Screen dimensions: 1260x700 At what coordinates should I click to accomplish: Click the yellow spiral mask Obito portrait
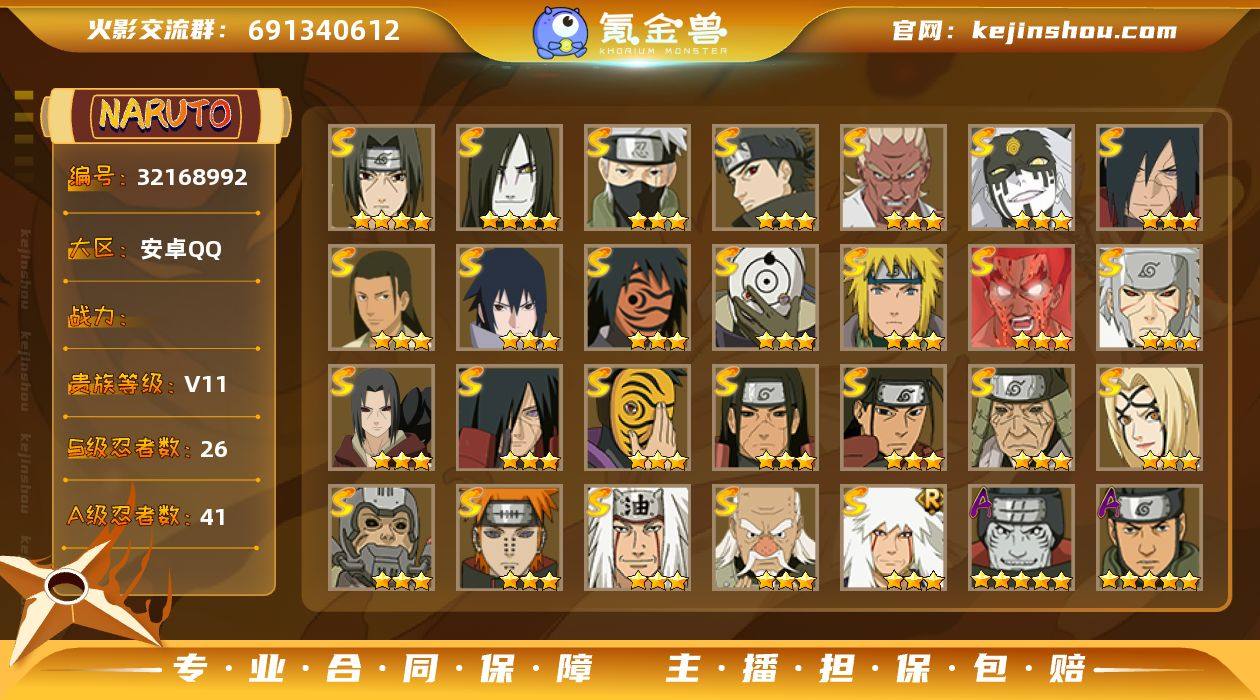click(x=637, y=418)
